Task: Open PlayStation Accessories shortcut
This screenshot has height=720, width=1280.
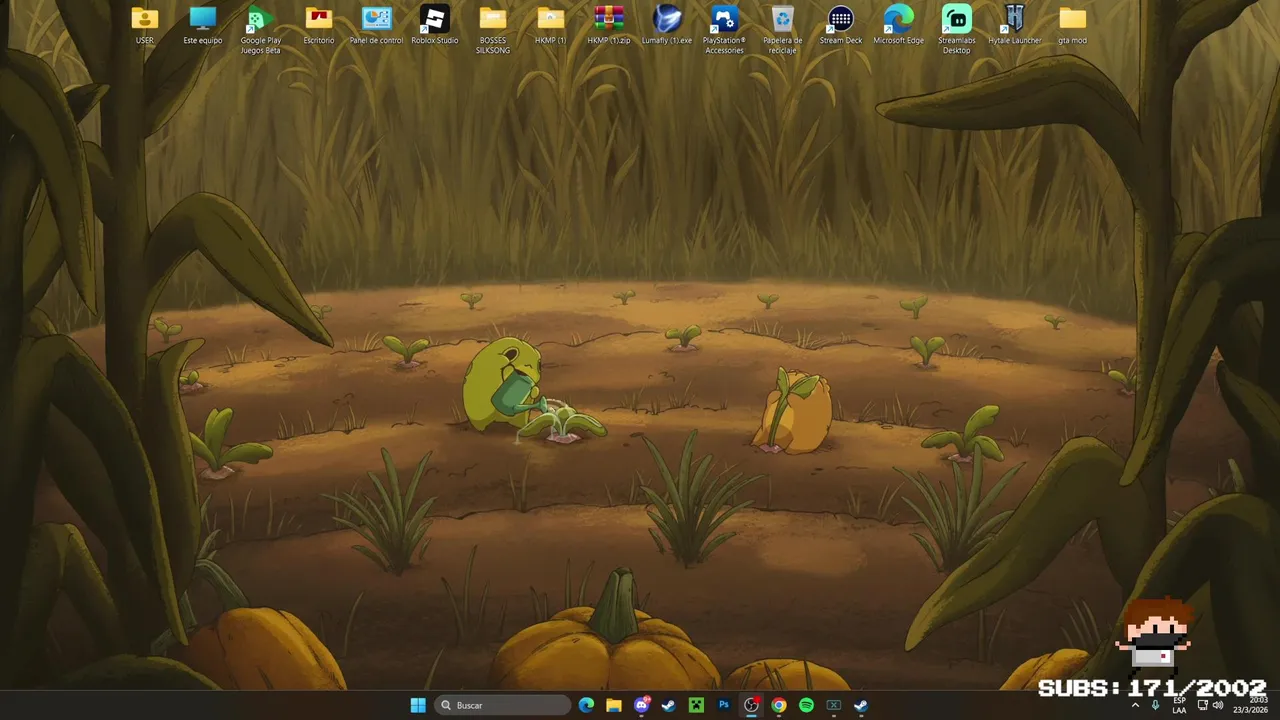Action: (724, 29)
